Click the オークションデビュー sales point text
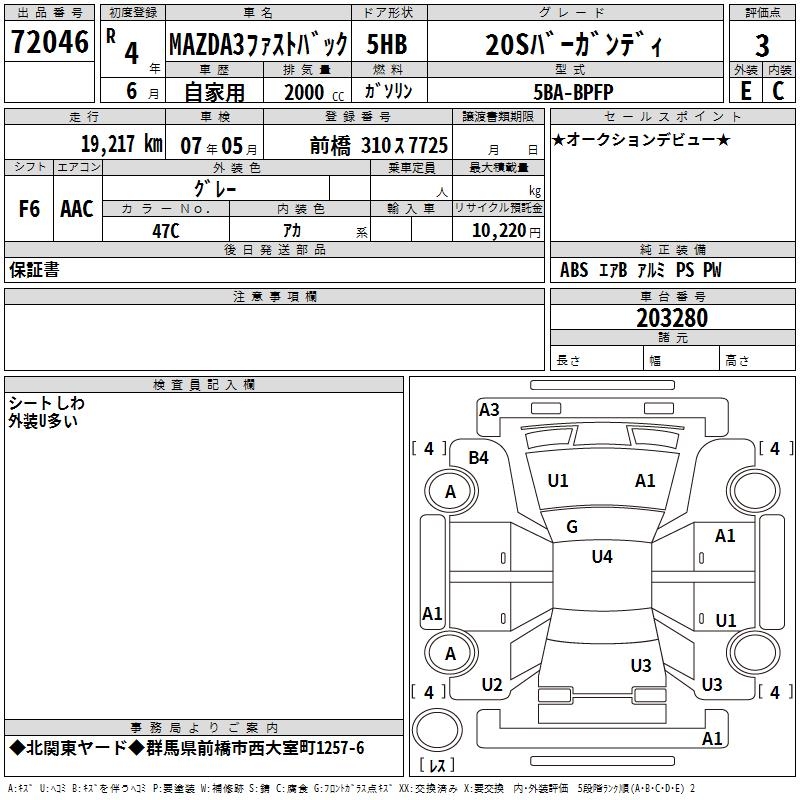Screen dimensions: 800x800 click(641, 139)
